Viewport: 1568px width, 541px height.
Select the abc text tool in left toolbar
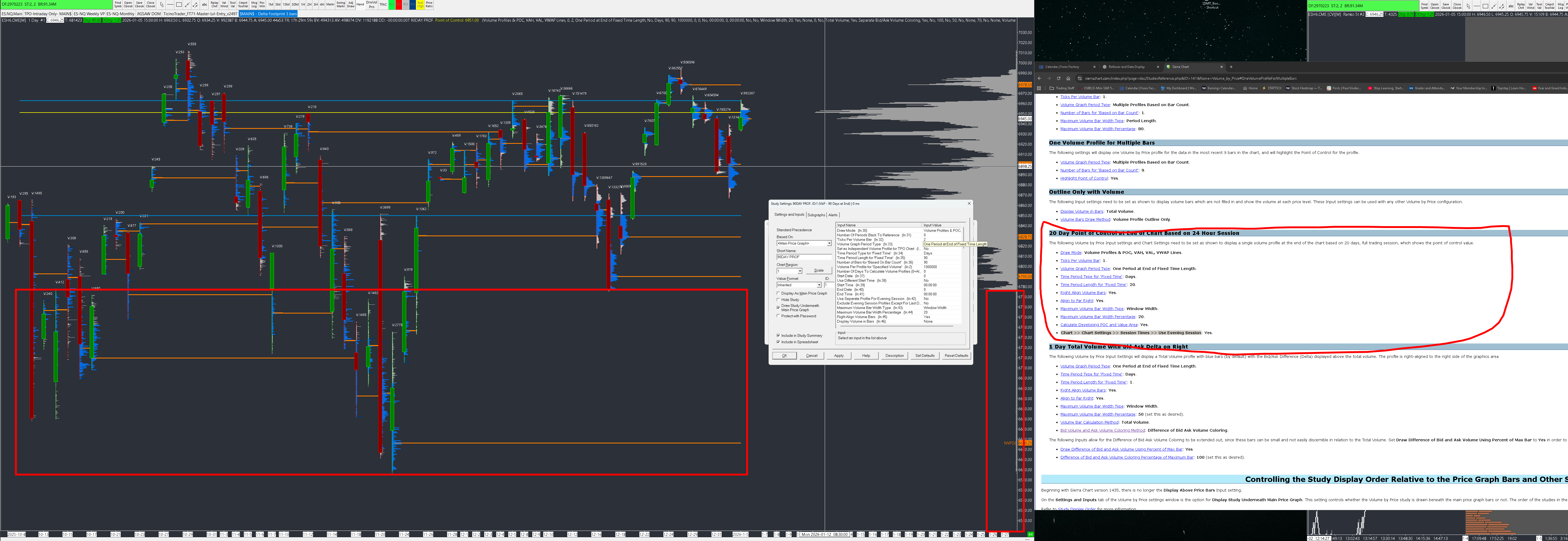click(x=205, y=4)
